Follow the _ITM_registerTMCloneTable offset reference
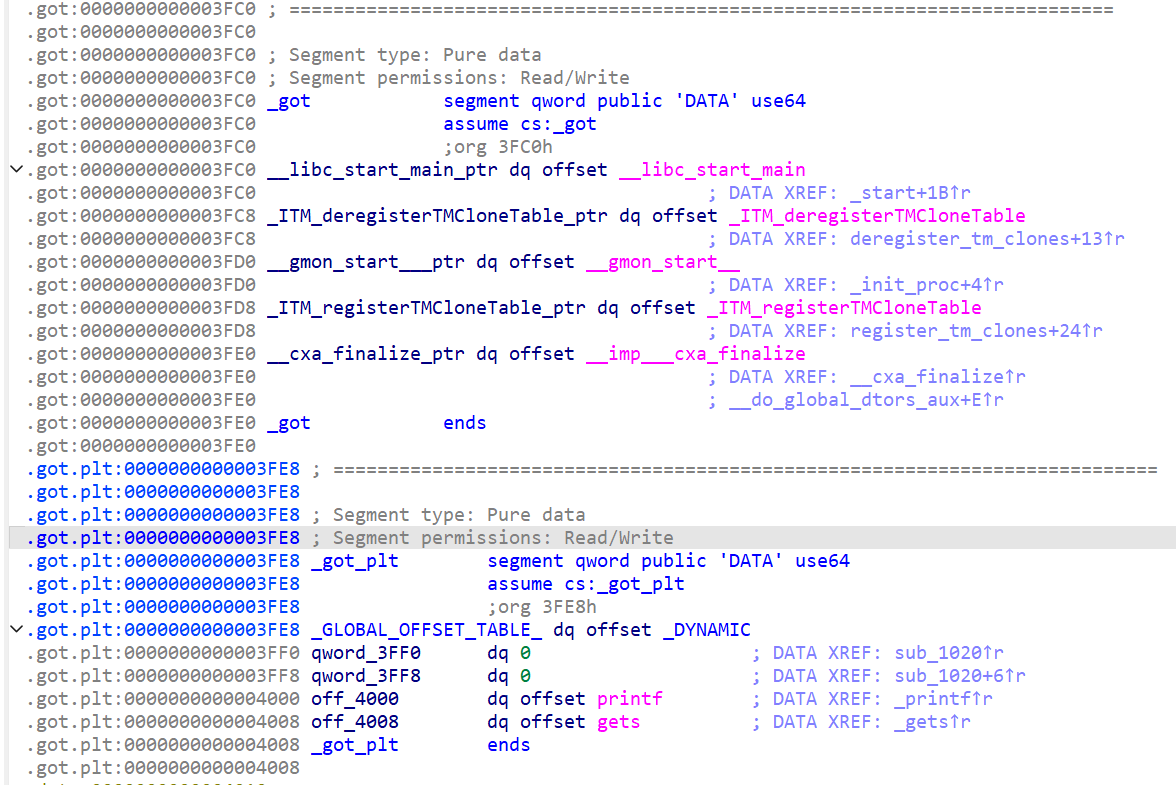This screenshot has width=1176, height=785. tap(844, 308)
